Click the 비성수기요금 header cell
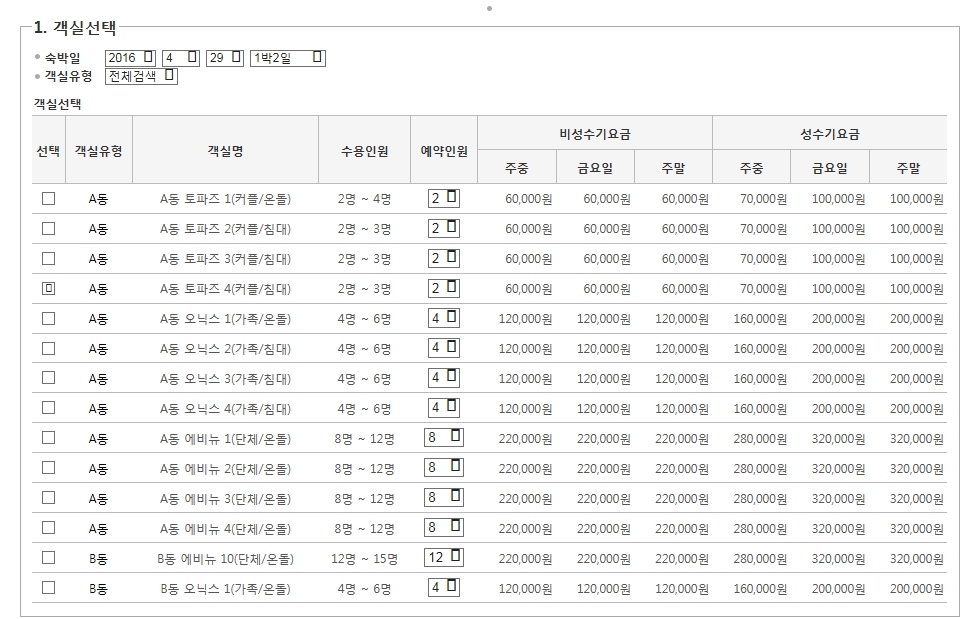 [595, 133]
